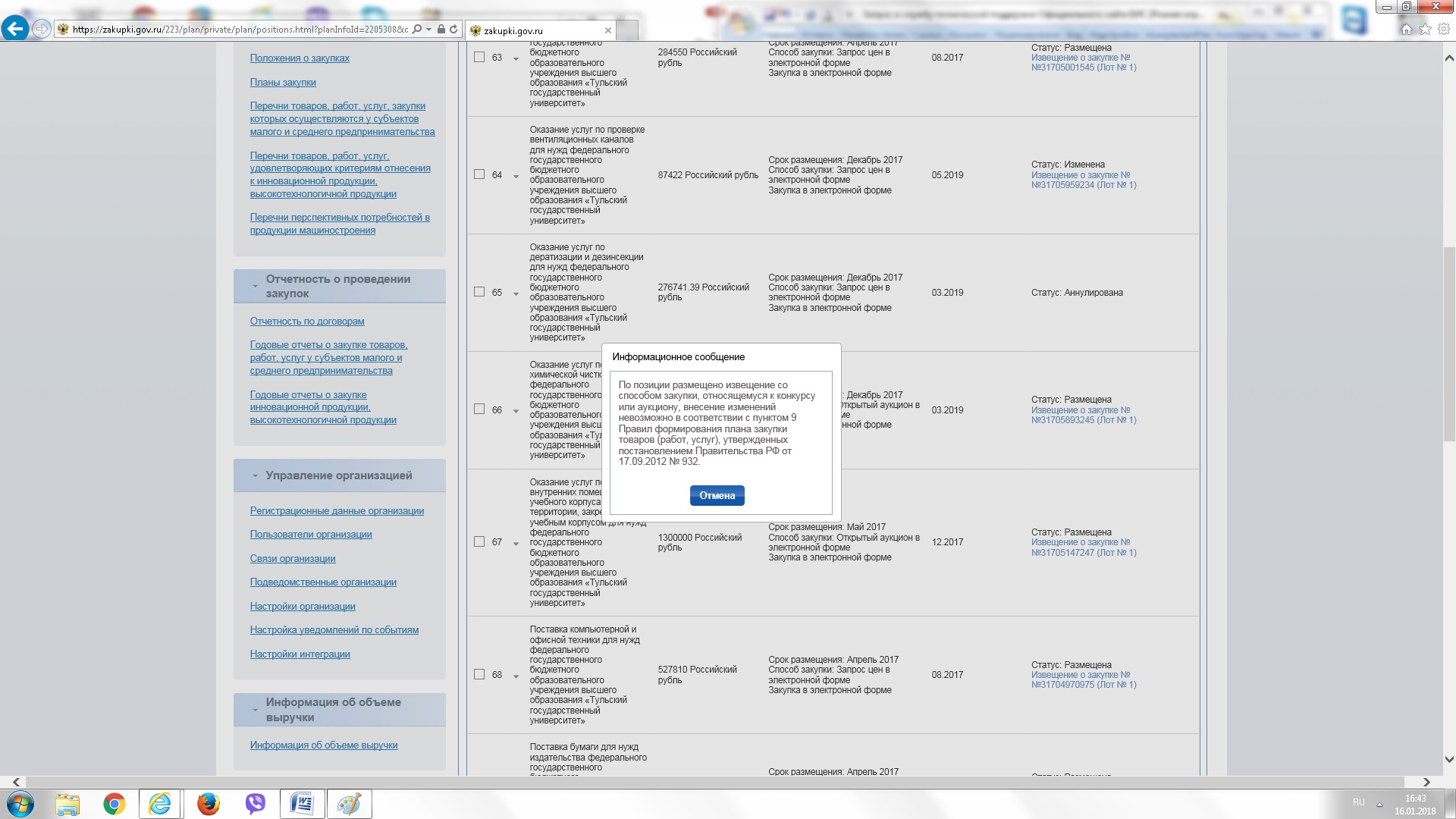Open browser tools gear icon

coord(1443,30)
